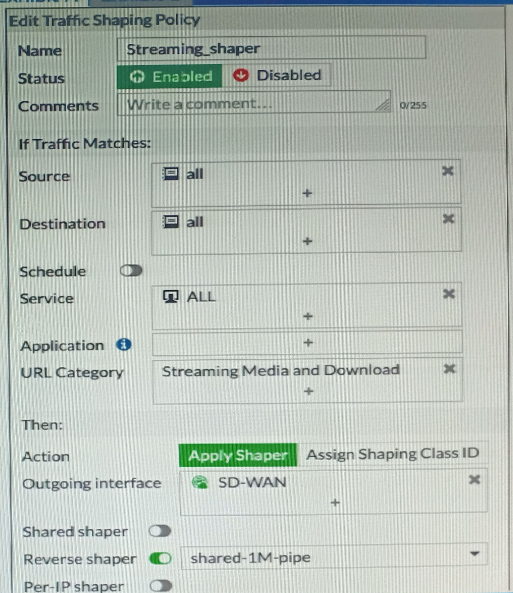Remove 'all' entry from Destination field

tap(448, 219)
